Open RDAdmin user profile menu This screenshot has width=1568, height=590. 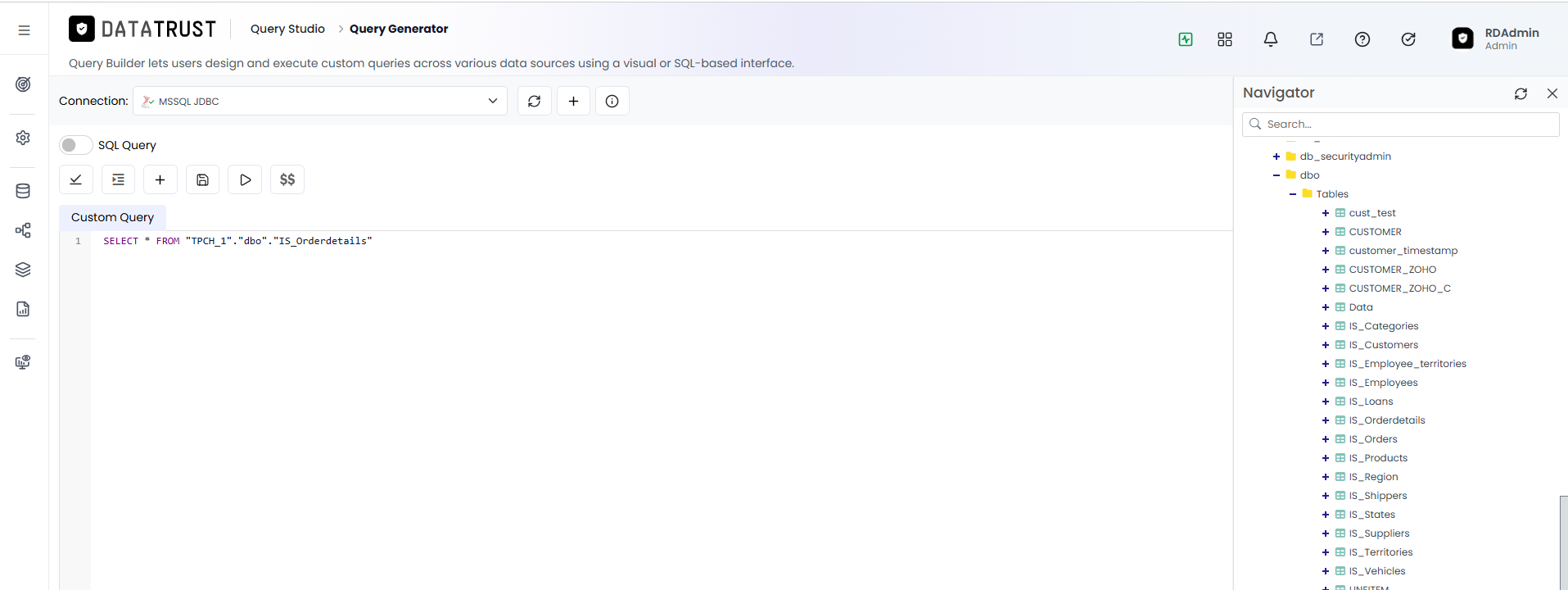[x=1496, y=39]
